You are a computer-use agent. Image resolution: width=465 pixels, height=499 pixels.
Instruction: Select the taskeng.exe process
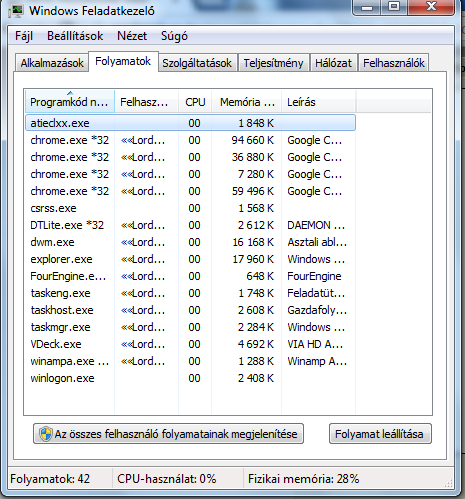coord(191,293)
